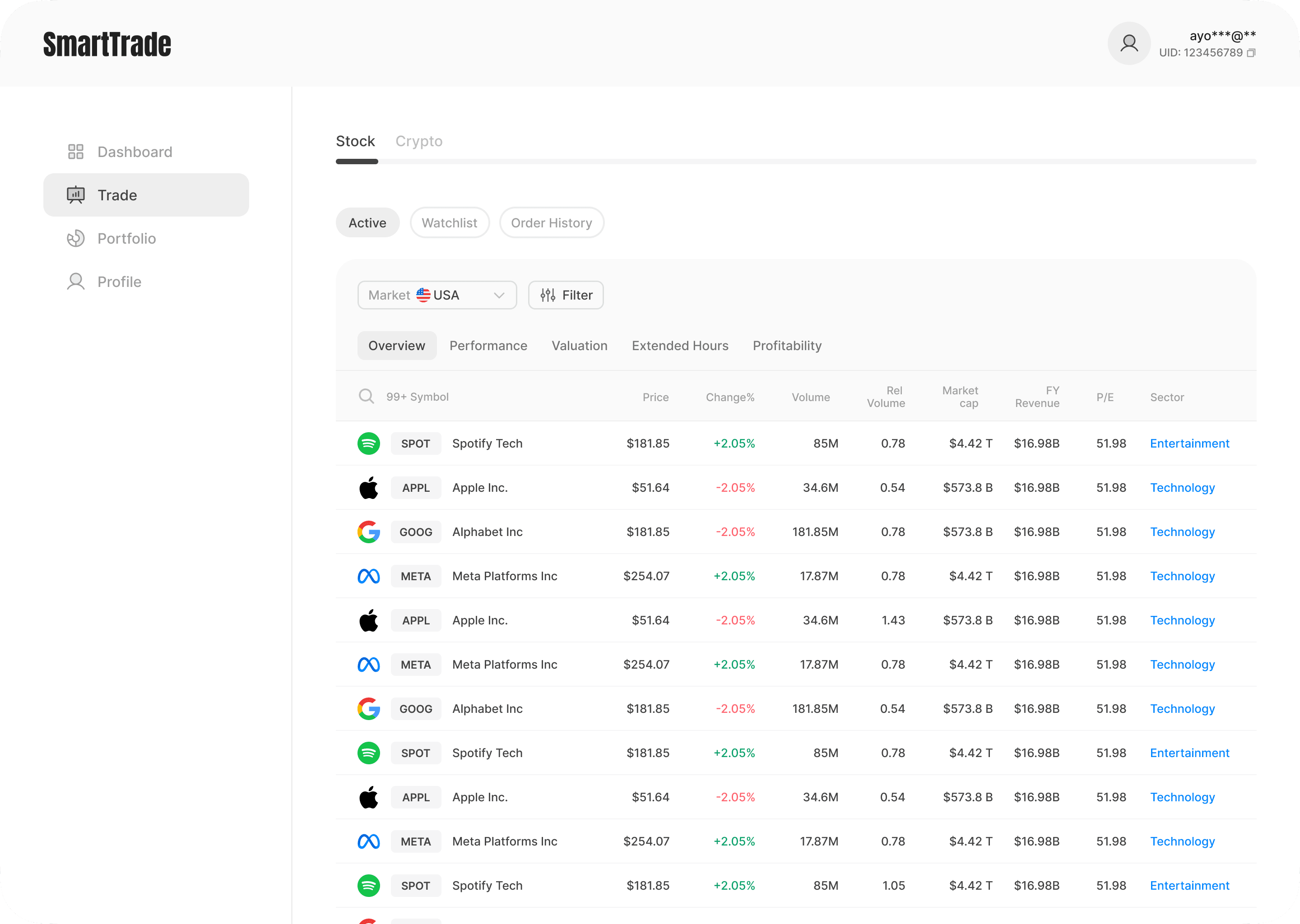Image resolution: width=1300 pixels, height=924 pixels.
Task: Sort by the Change% column header
Action: coord(730,397)
